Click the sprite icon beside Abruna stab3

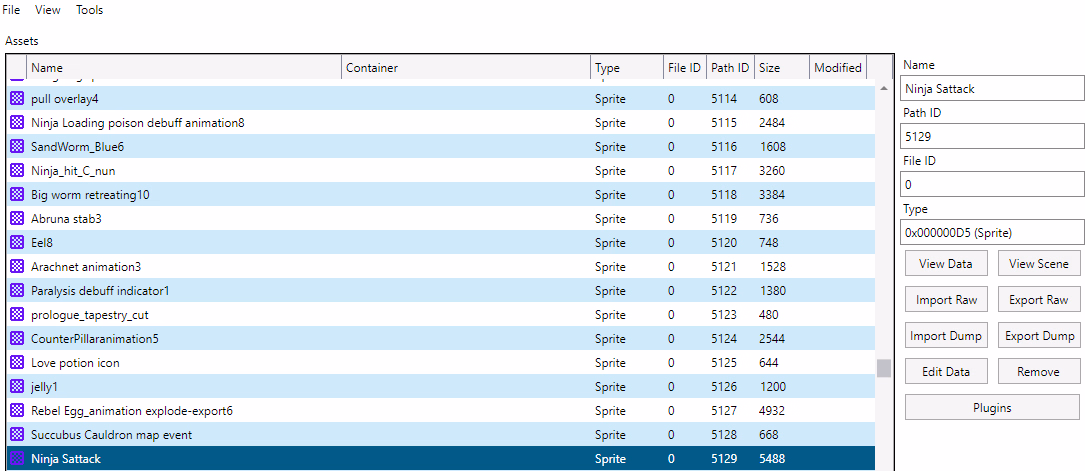click(x=17, y=219)
